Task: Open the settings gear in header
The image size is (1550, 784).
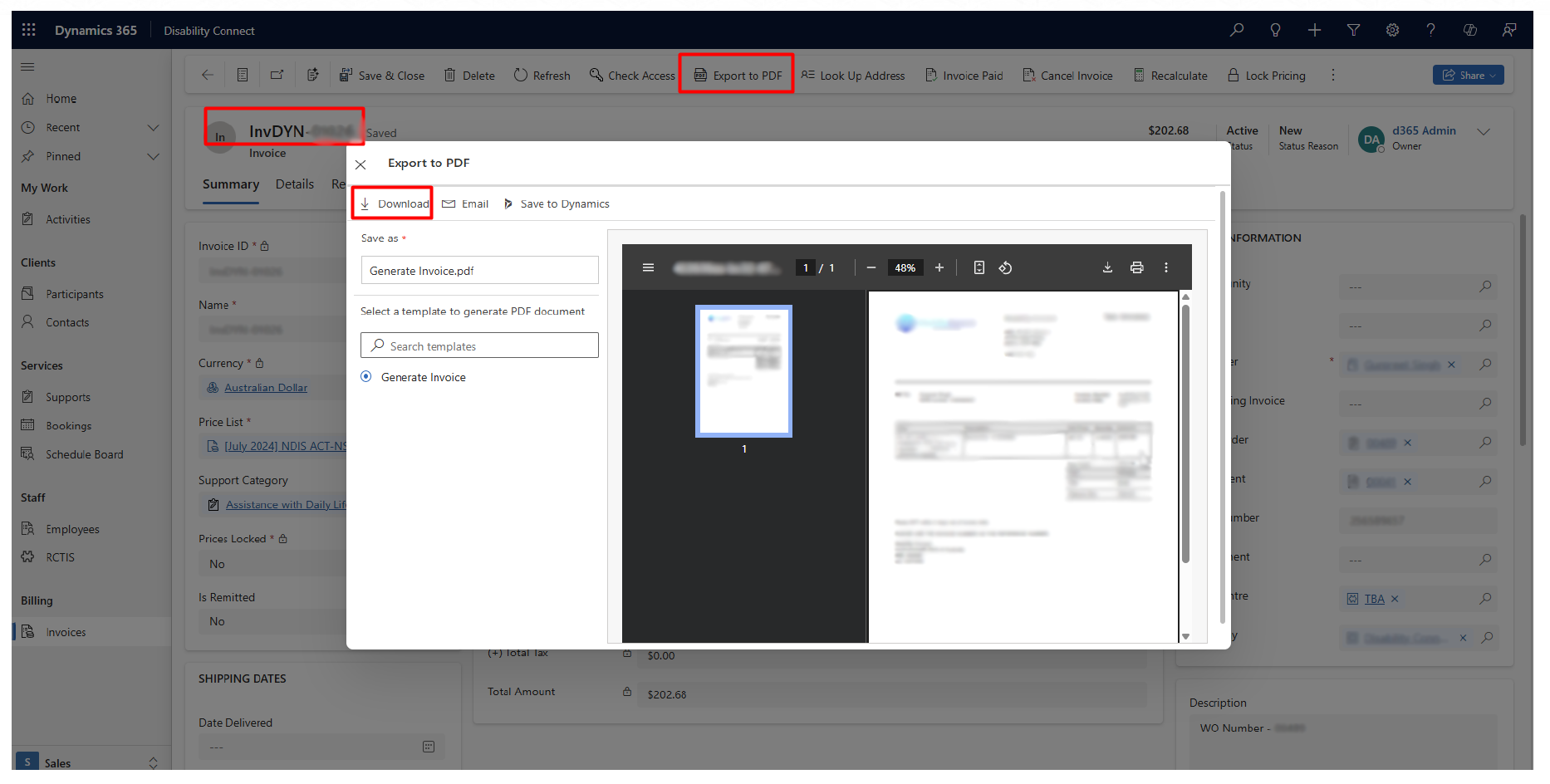Action: click(1392, 30)
